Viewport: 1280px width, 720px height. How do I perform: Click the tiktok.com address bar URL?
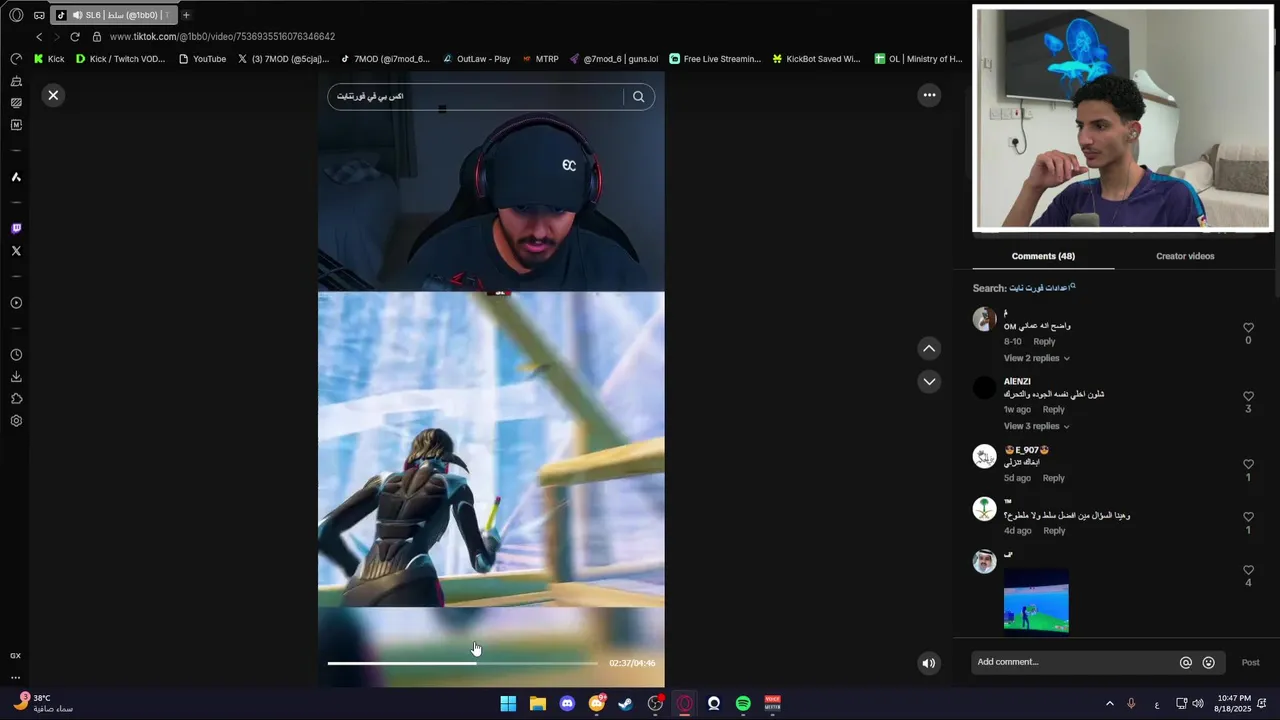222,37
